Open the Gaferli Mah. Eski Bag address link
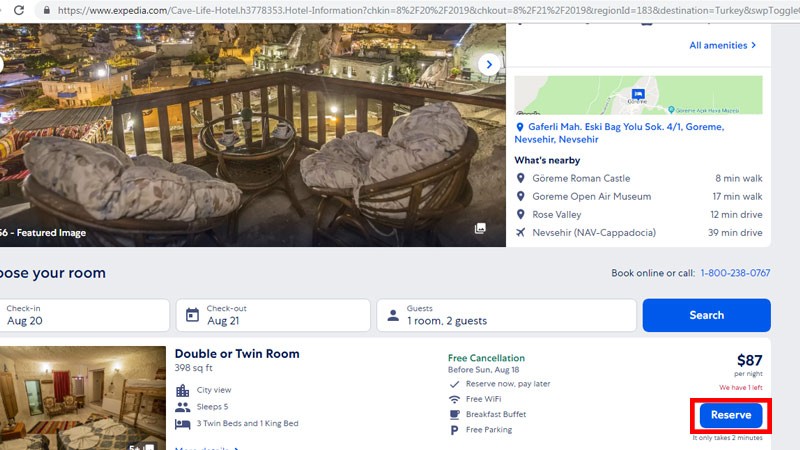Image resolution: width=800 pixels, height=450 pixels. pos(619,133)
